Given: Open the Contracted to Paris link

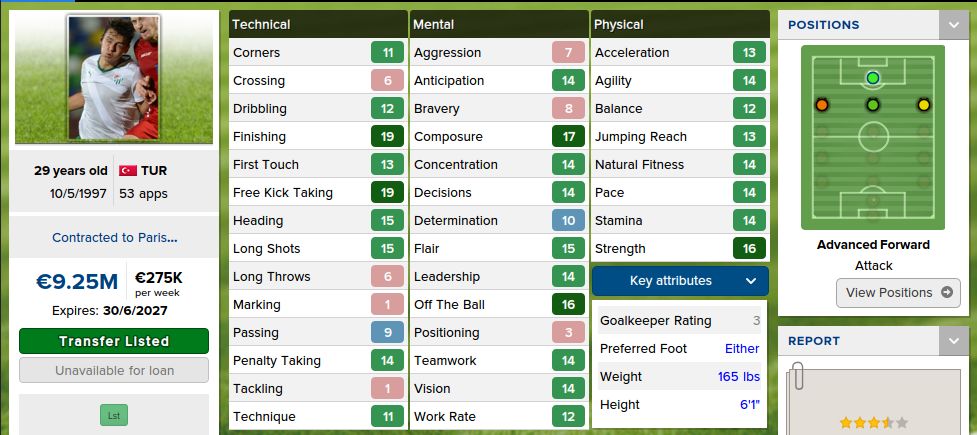Looking at the screenshot, I should (114, 238).
